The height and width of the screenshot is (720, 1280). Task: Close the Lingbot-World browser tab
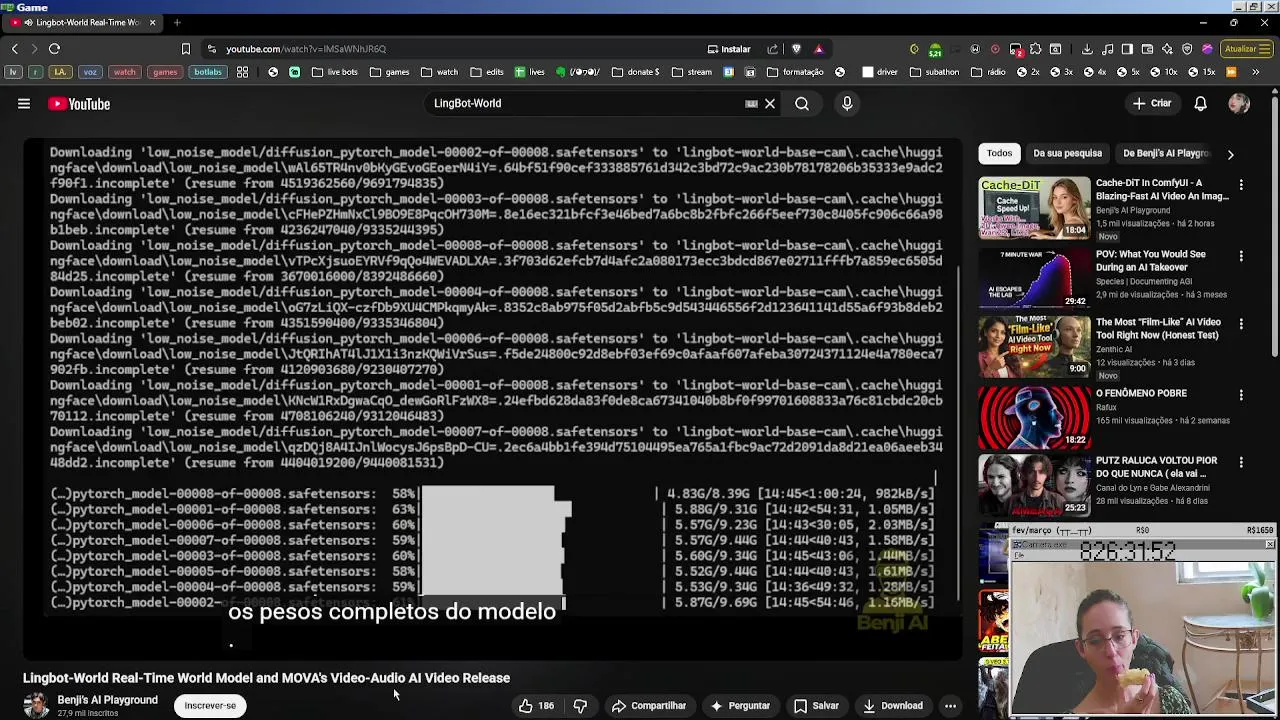tap(152, 22)
